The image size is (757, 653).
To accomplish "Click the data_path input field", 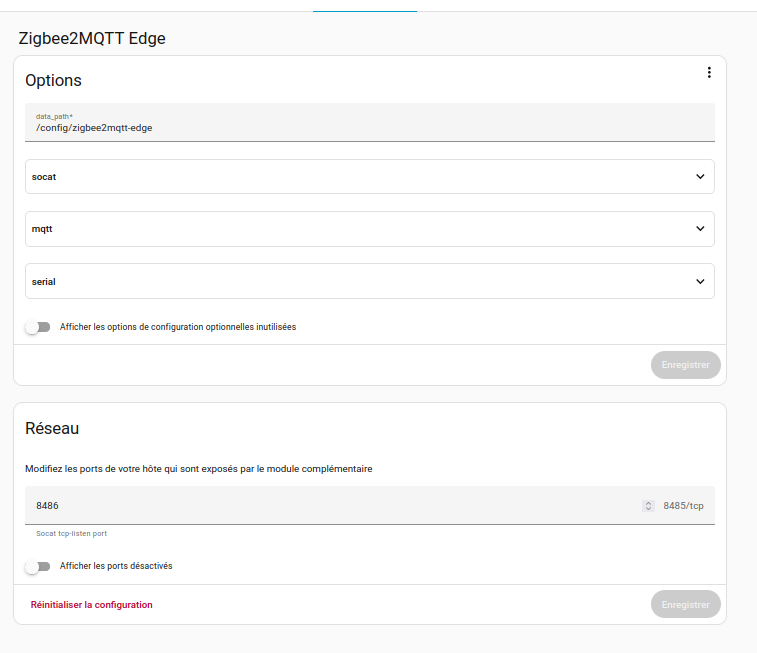I will [369, 123].
